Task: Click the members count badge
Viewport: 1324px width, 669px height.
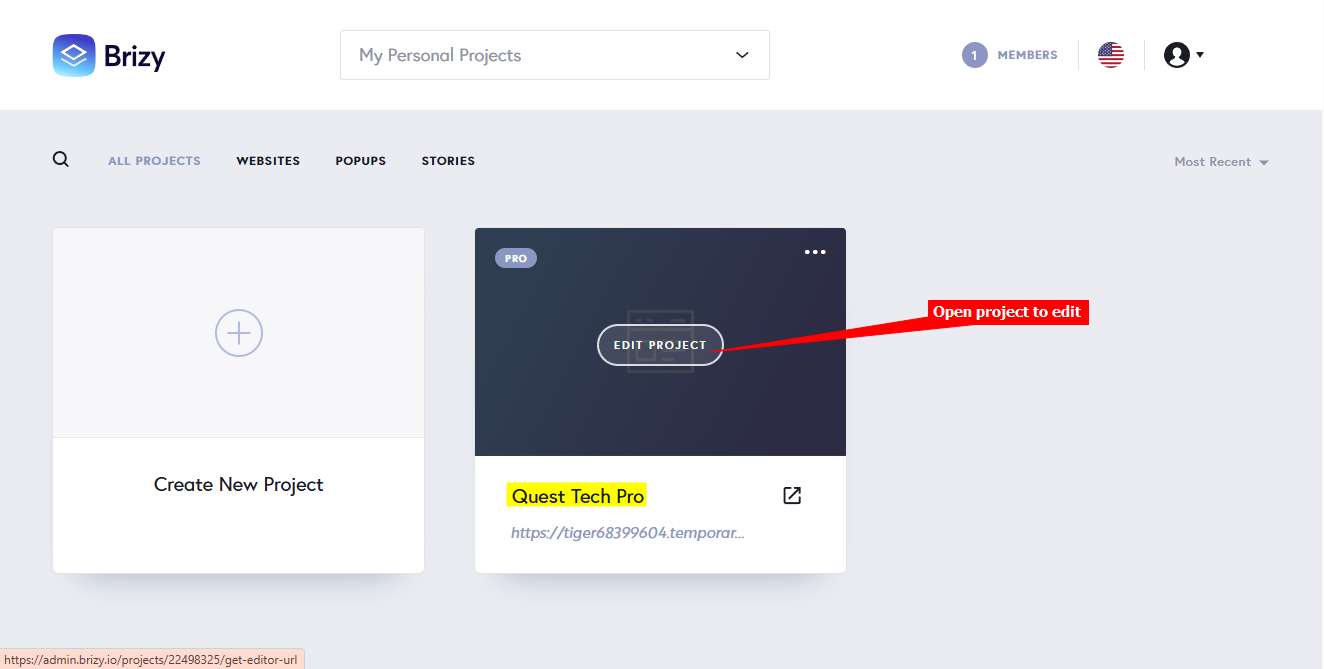Action: tap(974, 55)
